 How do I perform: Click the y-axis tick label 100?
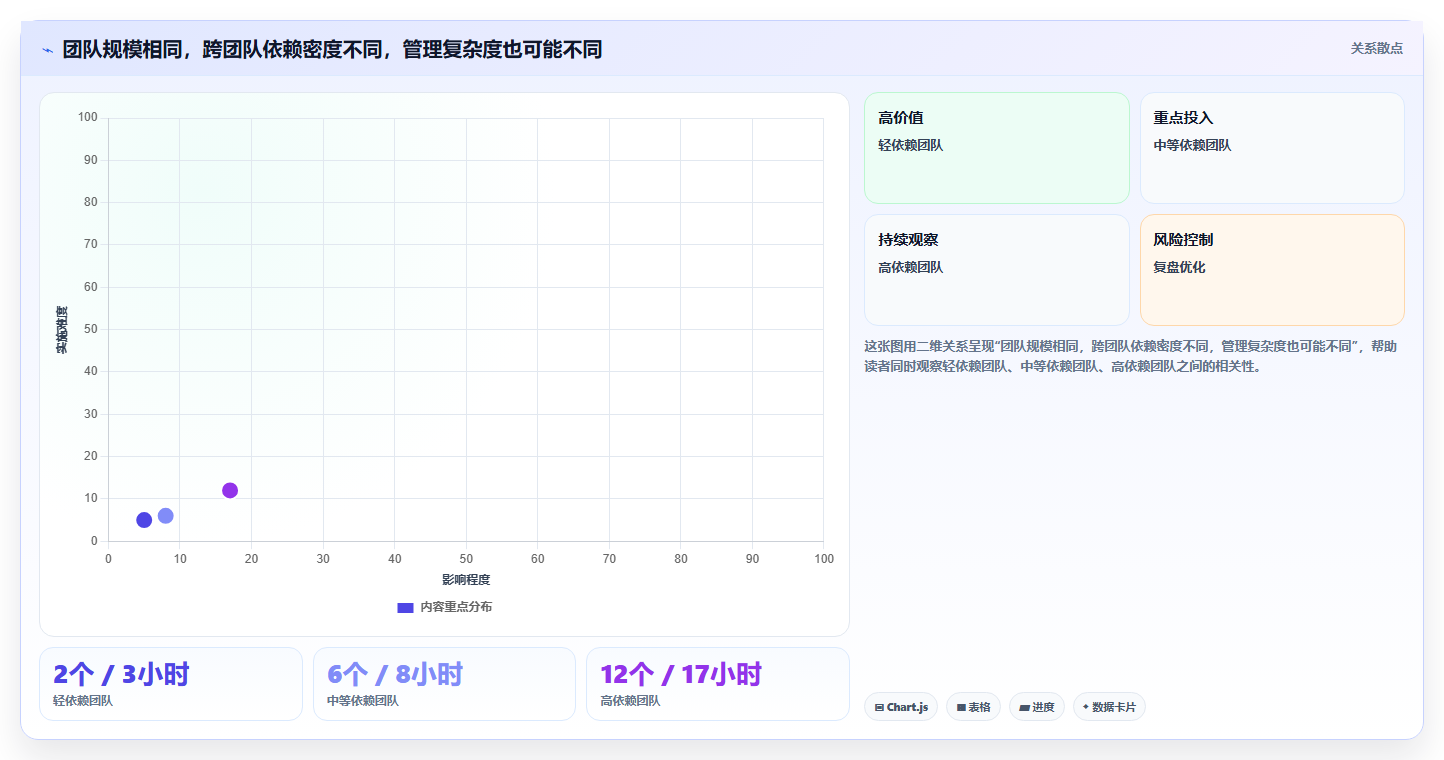click(88, 118)
